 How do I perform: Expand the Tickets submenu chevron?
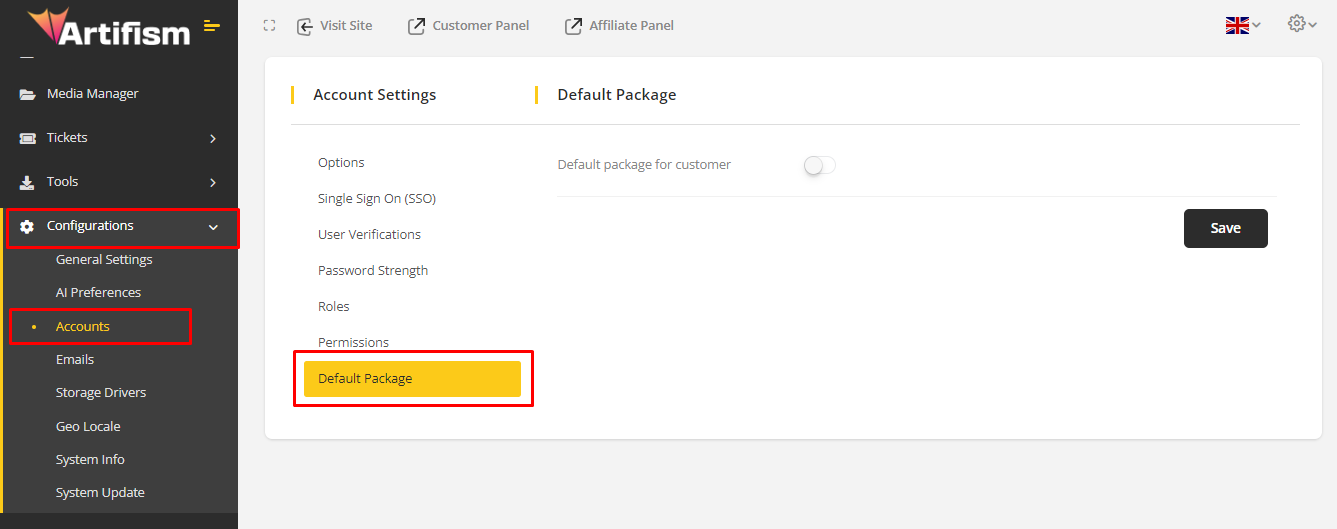[x=213, y=138]
